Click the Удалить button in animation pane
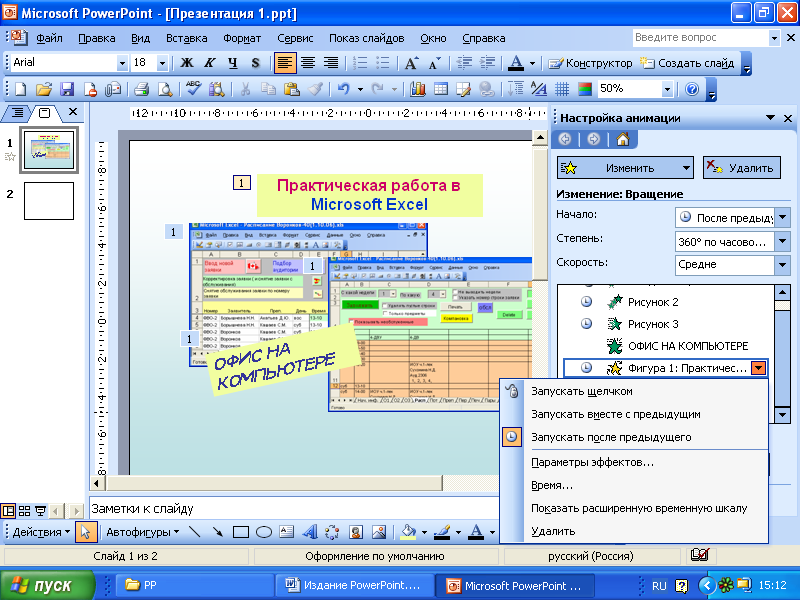This screenshot has height=600, width=800. pyautogui.click(x=741, y=168)
